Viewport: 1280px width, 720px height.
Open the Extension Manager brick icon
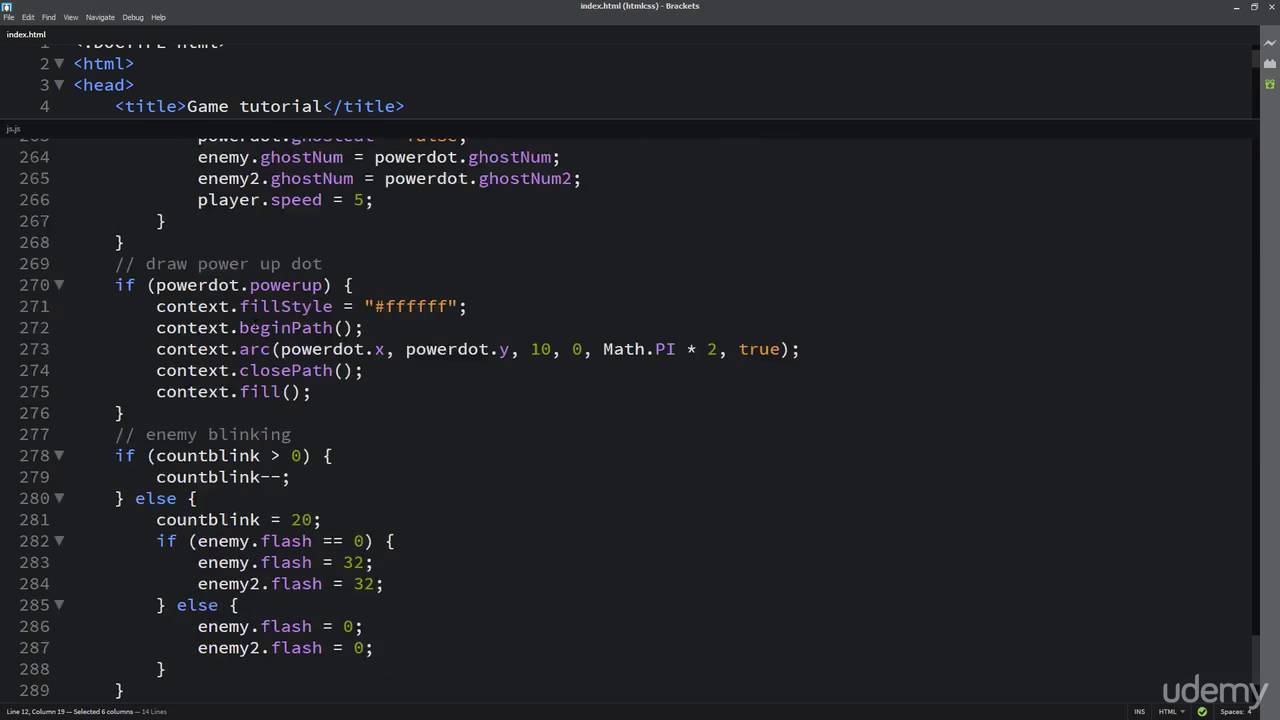[x=1270, y=64]
